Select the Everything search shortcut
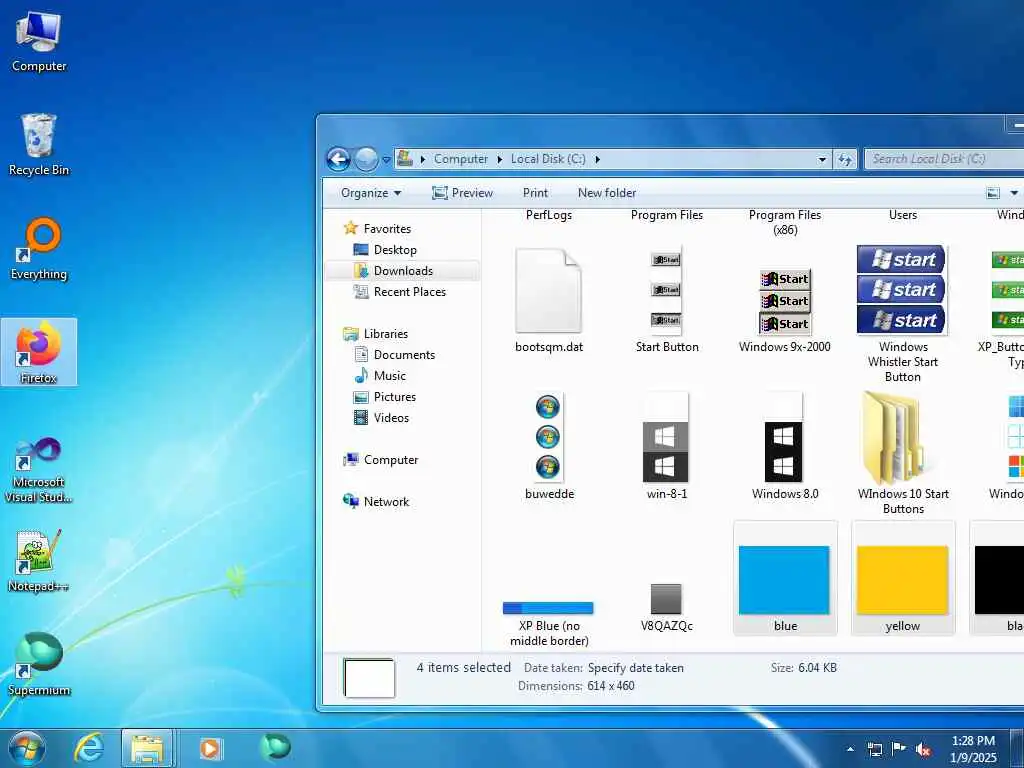The image size is (1024, 768). (x=39, y=249)
